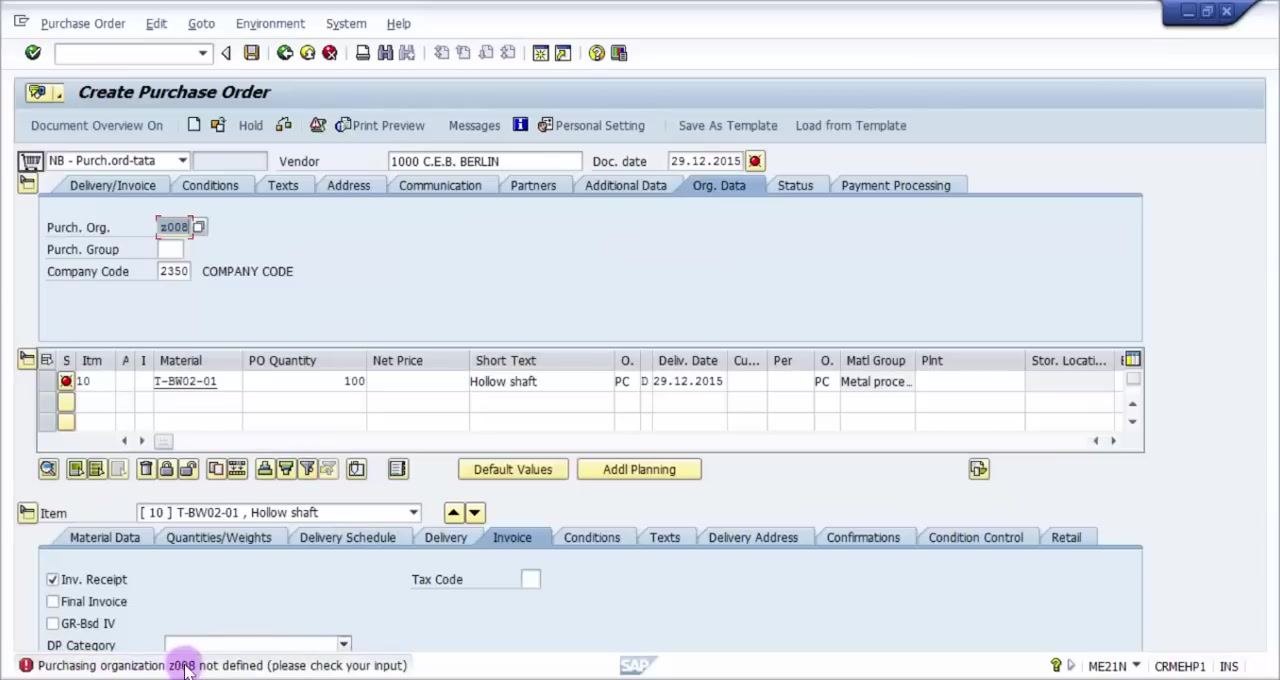The image size is (1280, 680).
Task: Switch to the Delivery/Invoice header tab
Action: (x=112, y=185)
